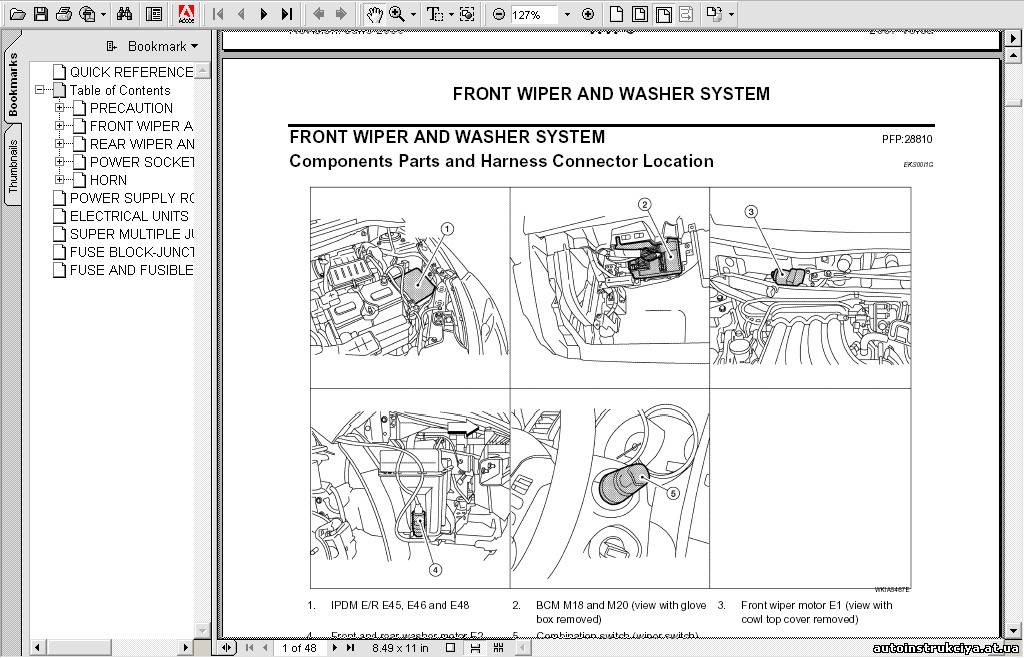1024x658 pixels.
Task: Click the page number field '1 of 48'
Action: [300, 648]
